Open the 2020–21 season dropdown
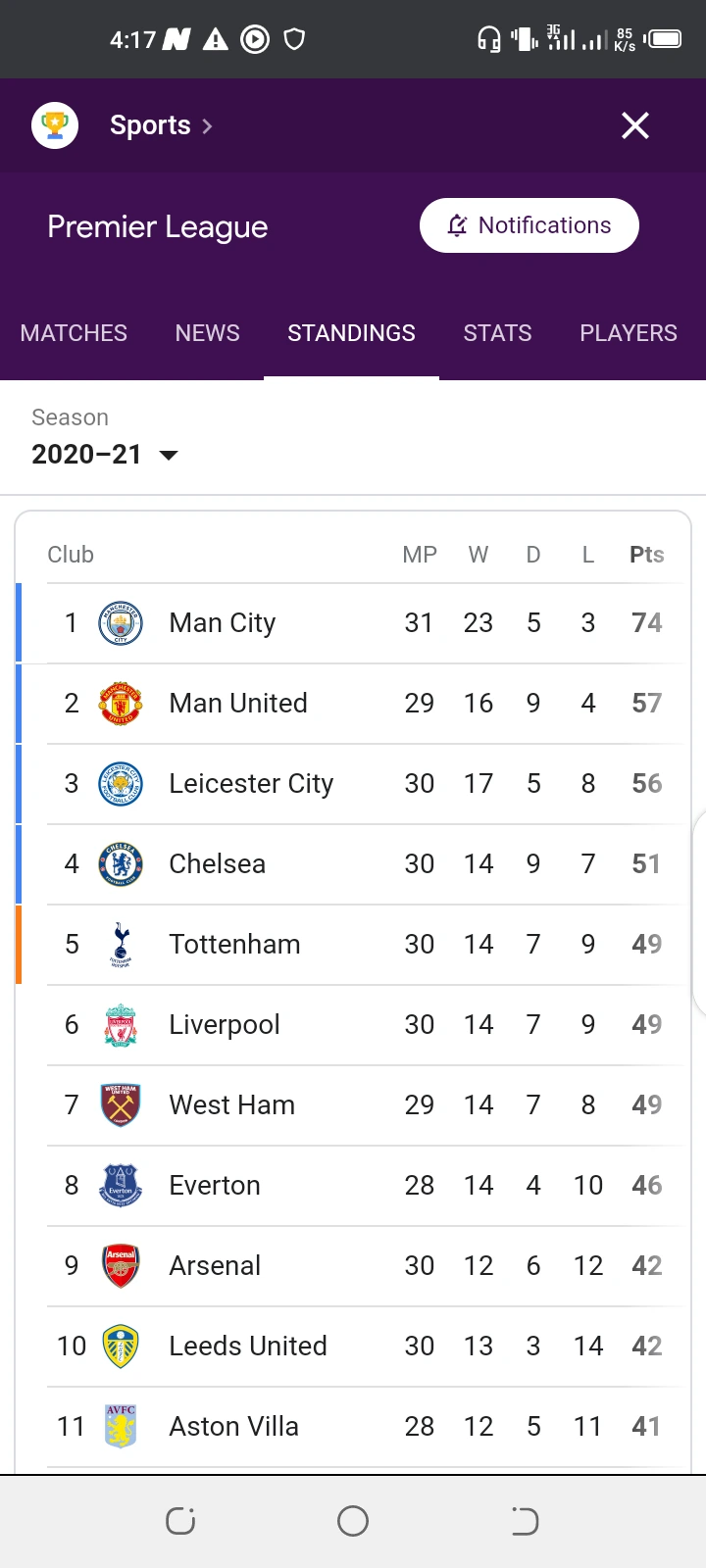Screen dimensions: 706x1568 (105, 455)
